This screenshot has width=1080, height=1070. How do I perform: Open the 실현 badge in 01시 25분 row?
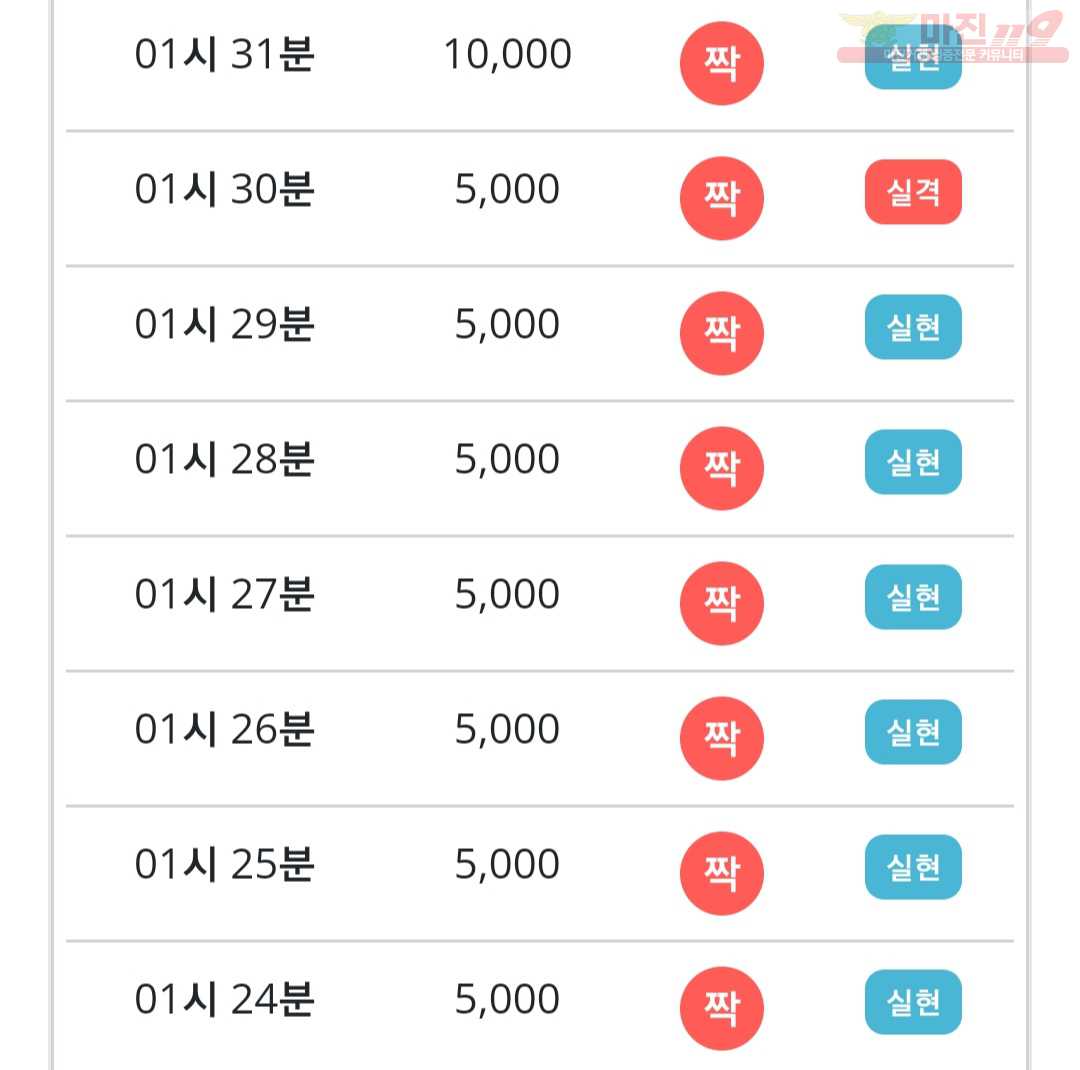tap(913, 867)
